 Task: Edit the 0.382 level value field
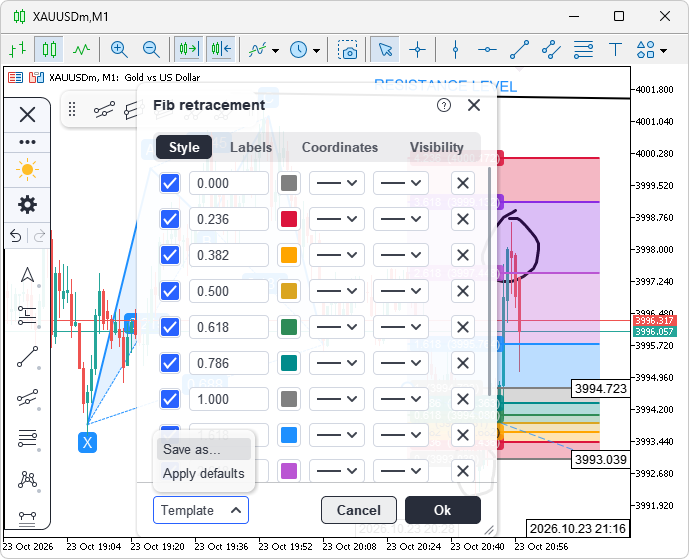click(229, 255)
